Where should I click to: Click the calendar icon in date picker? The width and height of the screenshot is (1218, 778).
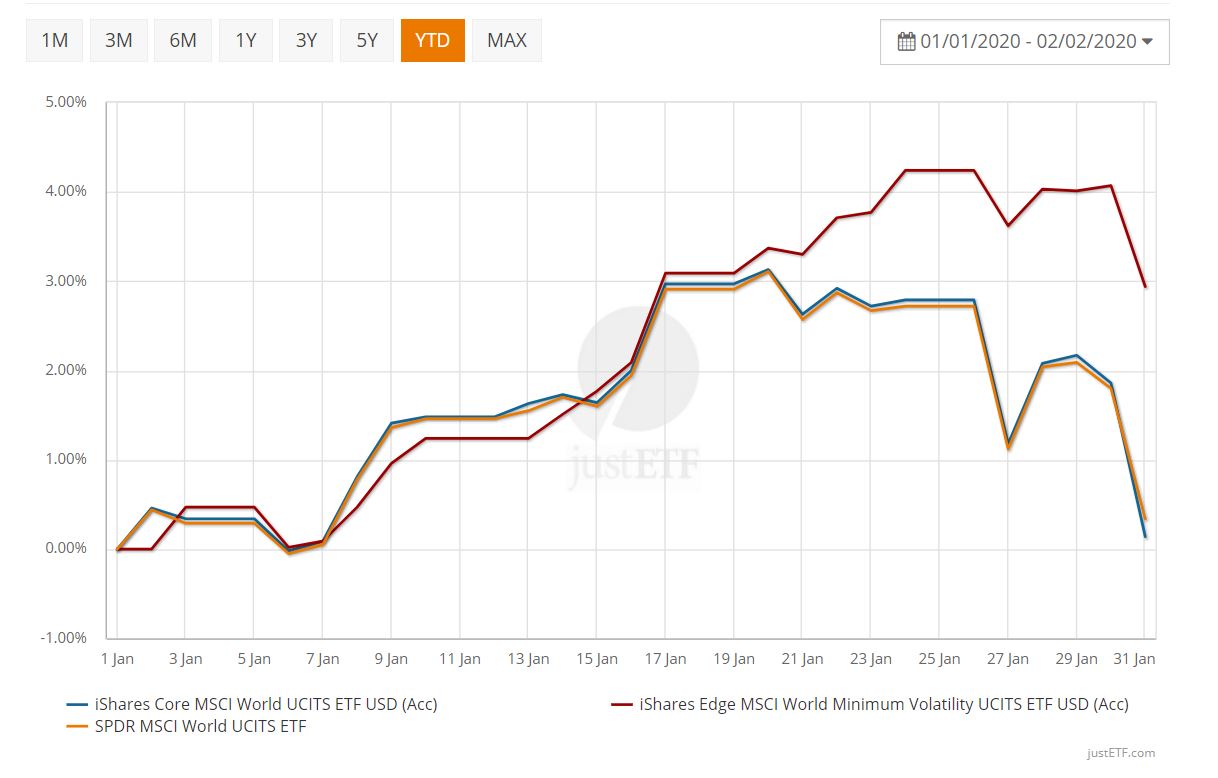point(907,42)
